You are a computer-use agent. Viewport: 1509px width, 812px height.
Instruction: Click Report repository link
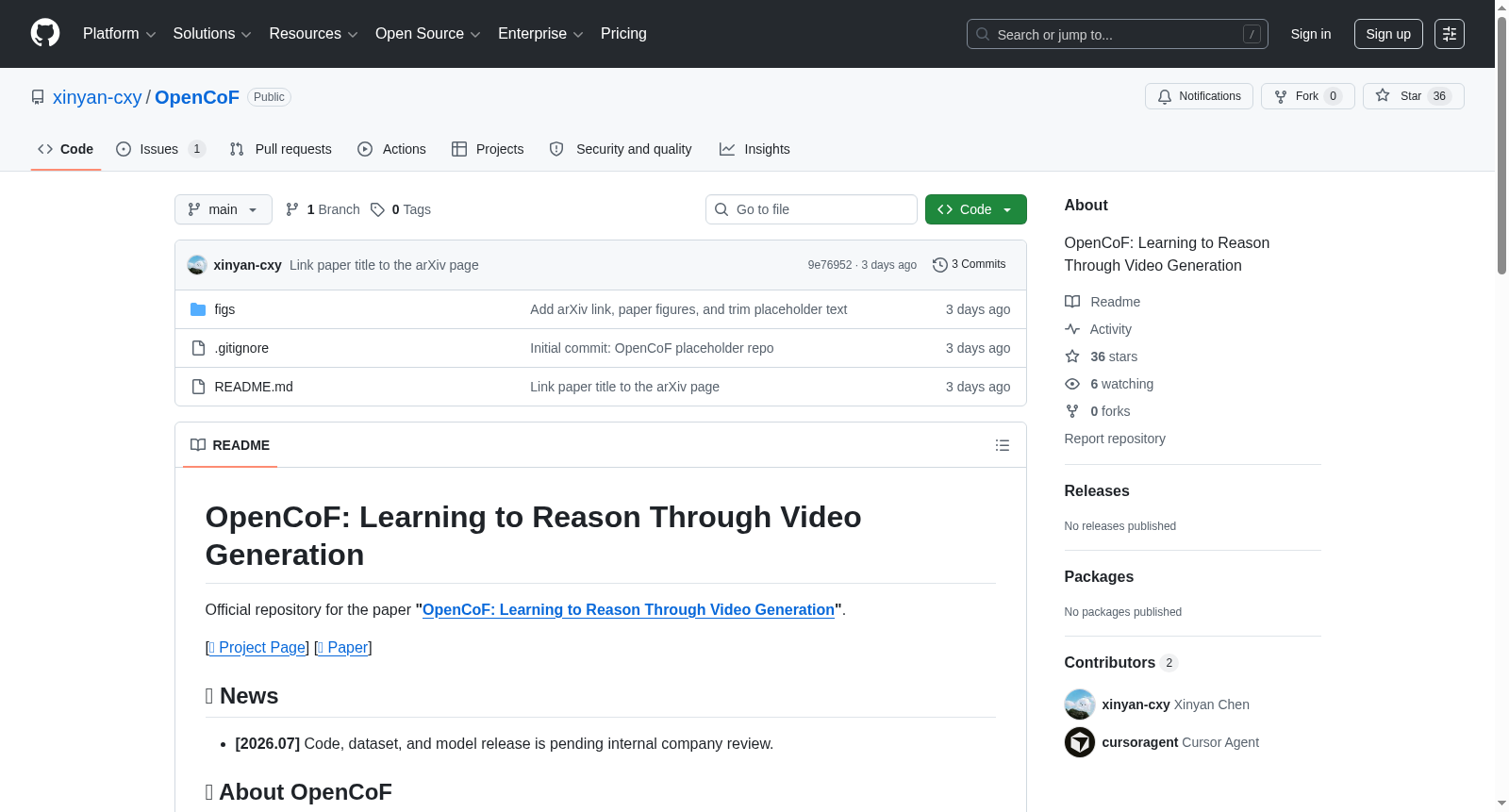[1115, 439]
